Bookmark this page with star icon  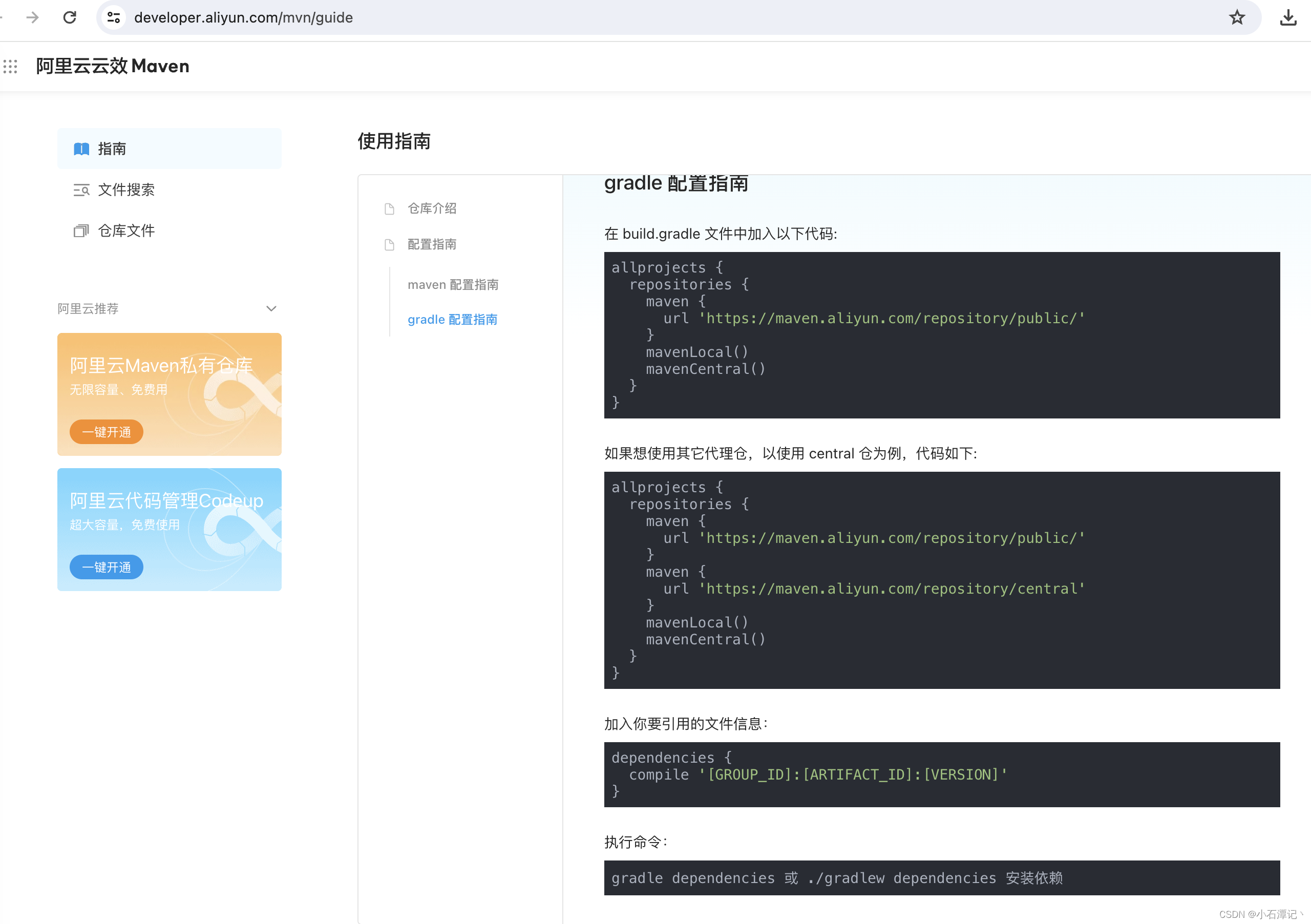pos(1237,18)
